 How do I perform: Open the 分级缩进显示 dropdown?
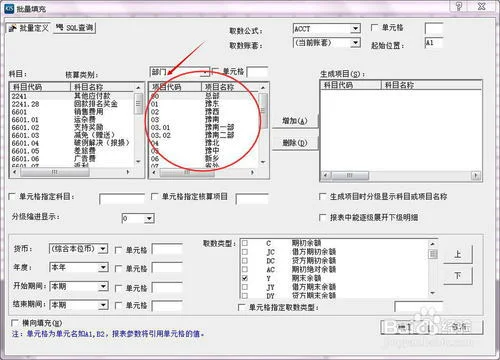click(x=149, y=219)
